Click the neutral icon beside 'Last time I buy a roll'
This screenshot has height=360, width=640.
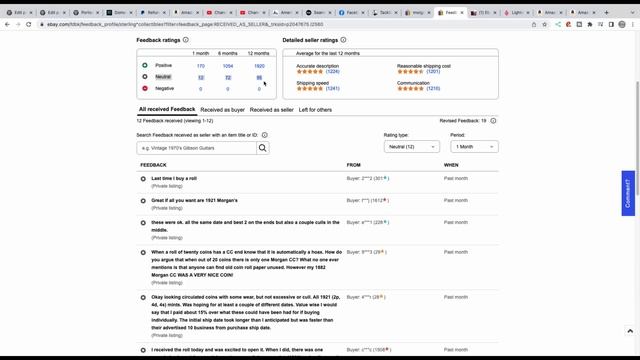(x=143, y=179)
